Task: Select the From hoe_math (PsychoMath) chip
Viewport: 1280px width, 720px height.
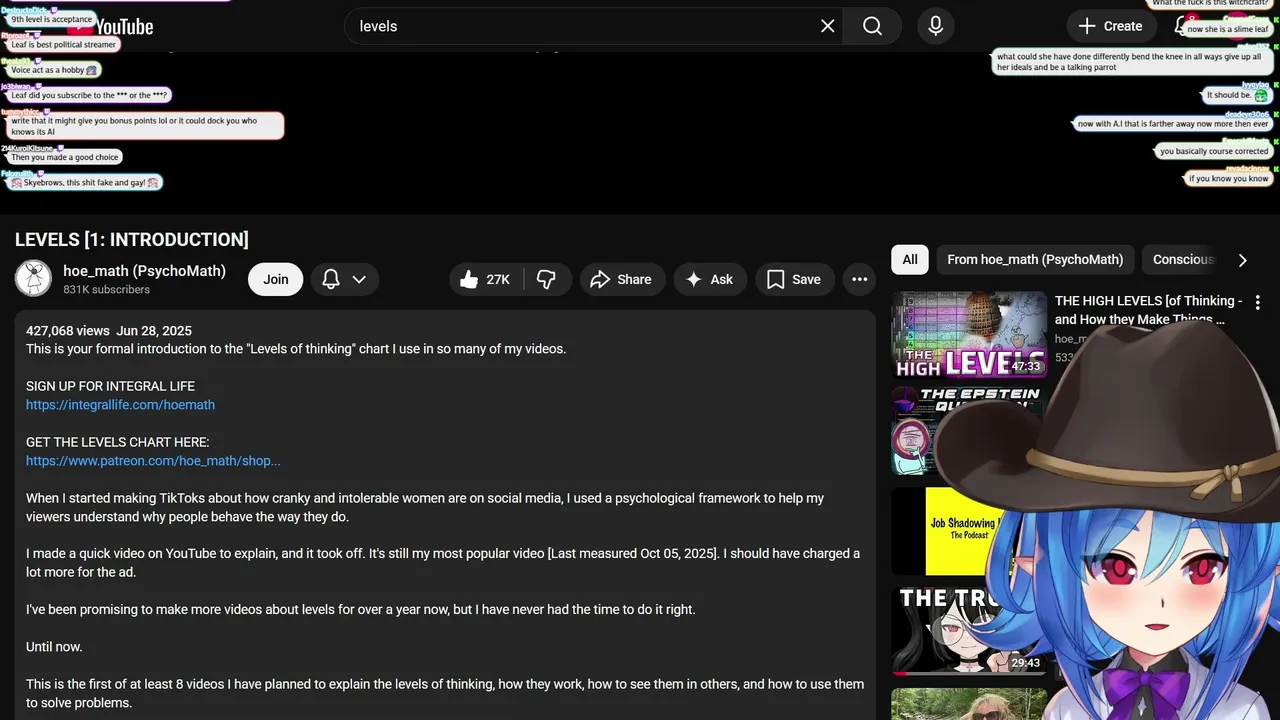Action: tap(1035, 260)
